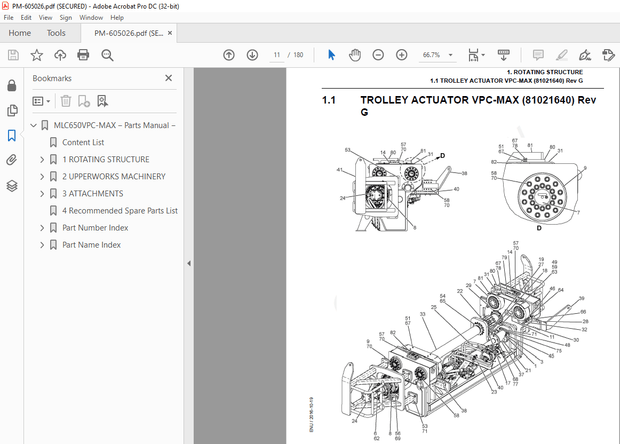The height and width of the screenshot is (444, 620).
Task: Expand the 3 ATTACHMENTS bookmark
Action: 42,193
